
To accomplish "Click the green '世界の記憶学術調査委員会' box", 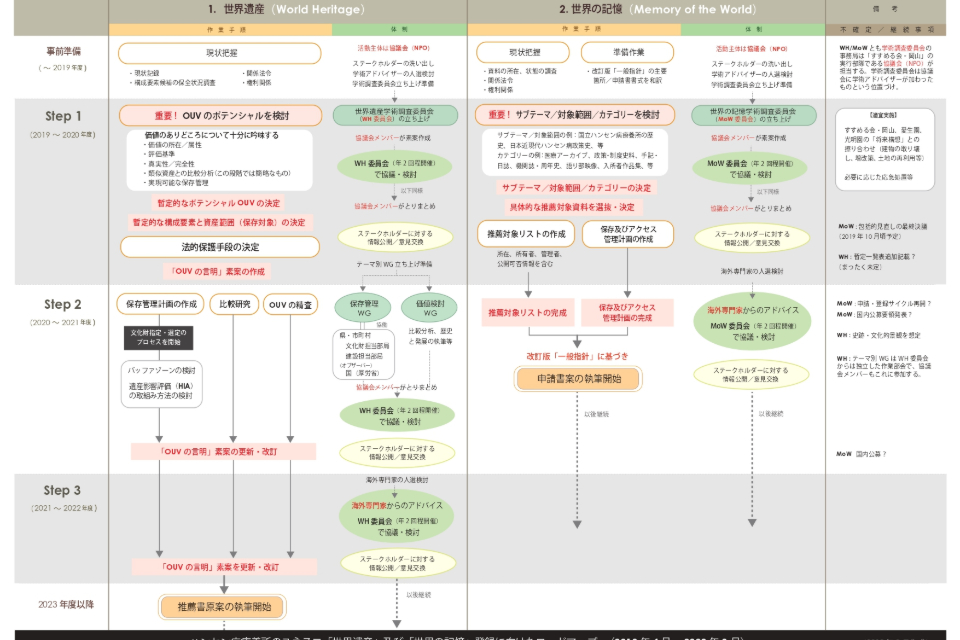I will point(753,115).
